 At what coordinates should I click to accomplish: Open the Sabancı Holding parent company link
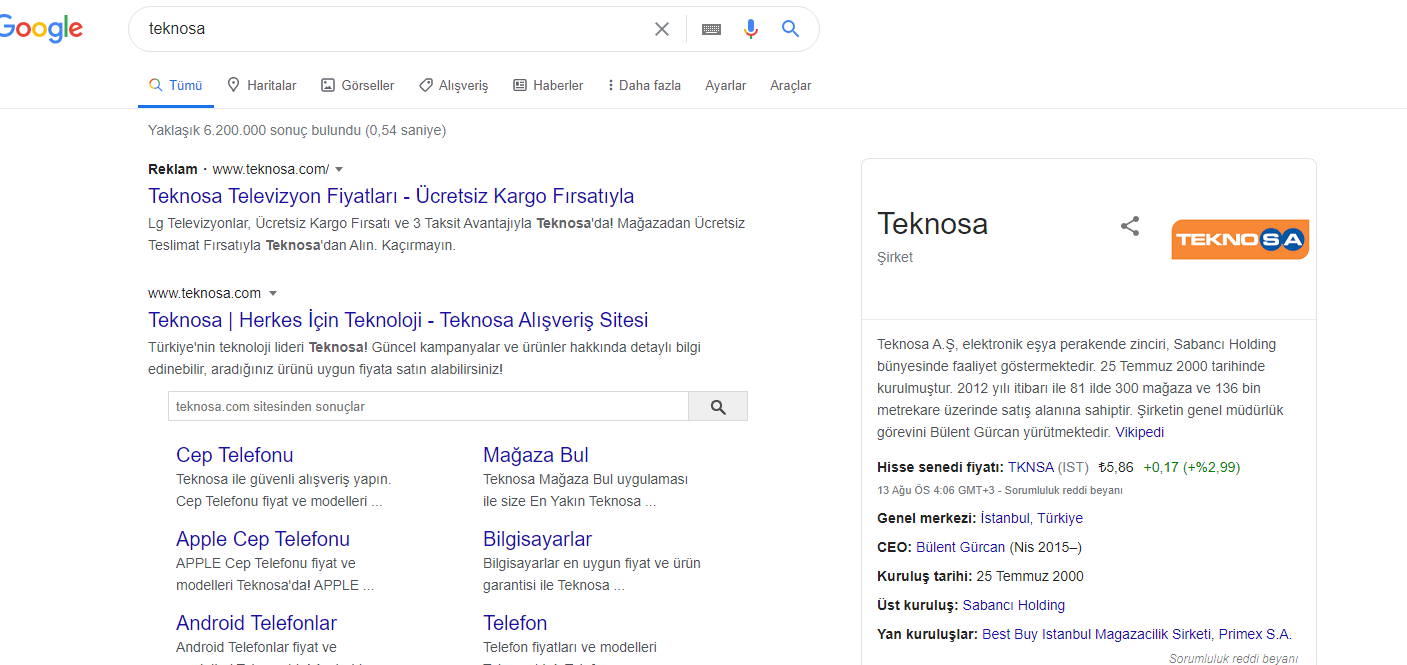pos(1014,605)
